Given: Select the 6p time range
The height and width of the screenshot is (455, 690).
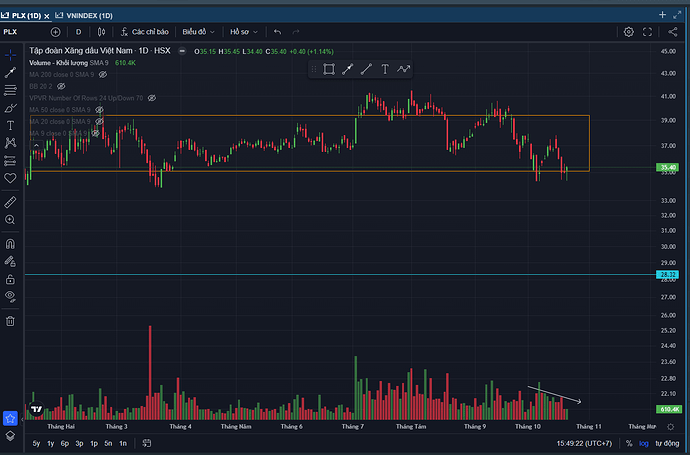Looking at the screenshot, I should pos(64,442).
